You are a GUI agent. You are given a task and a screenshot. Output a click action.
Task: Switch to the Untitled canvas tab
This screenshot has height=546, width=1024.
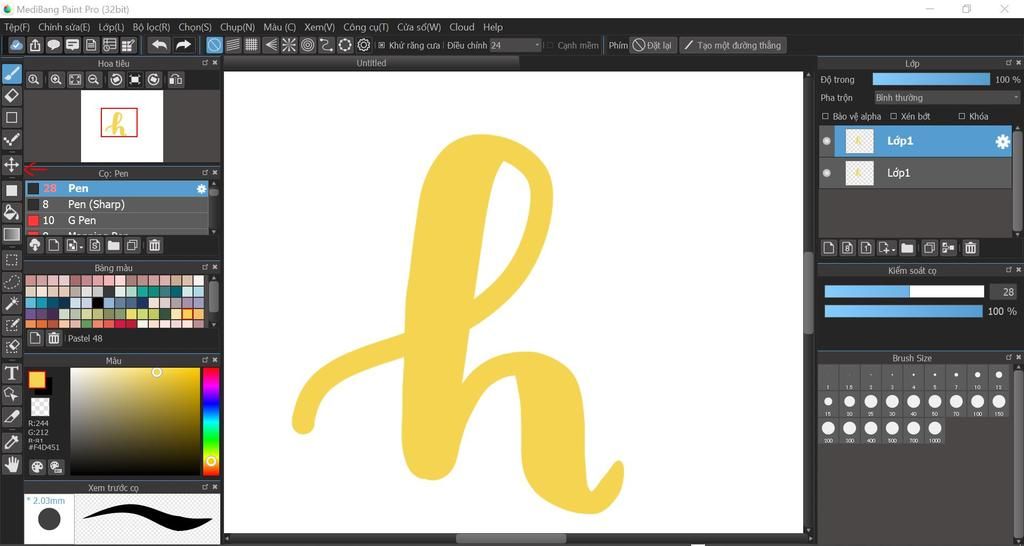(371, 63)
